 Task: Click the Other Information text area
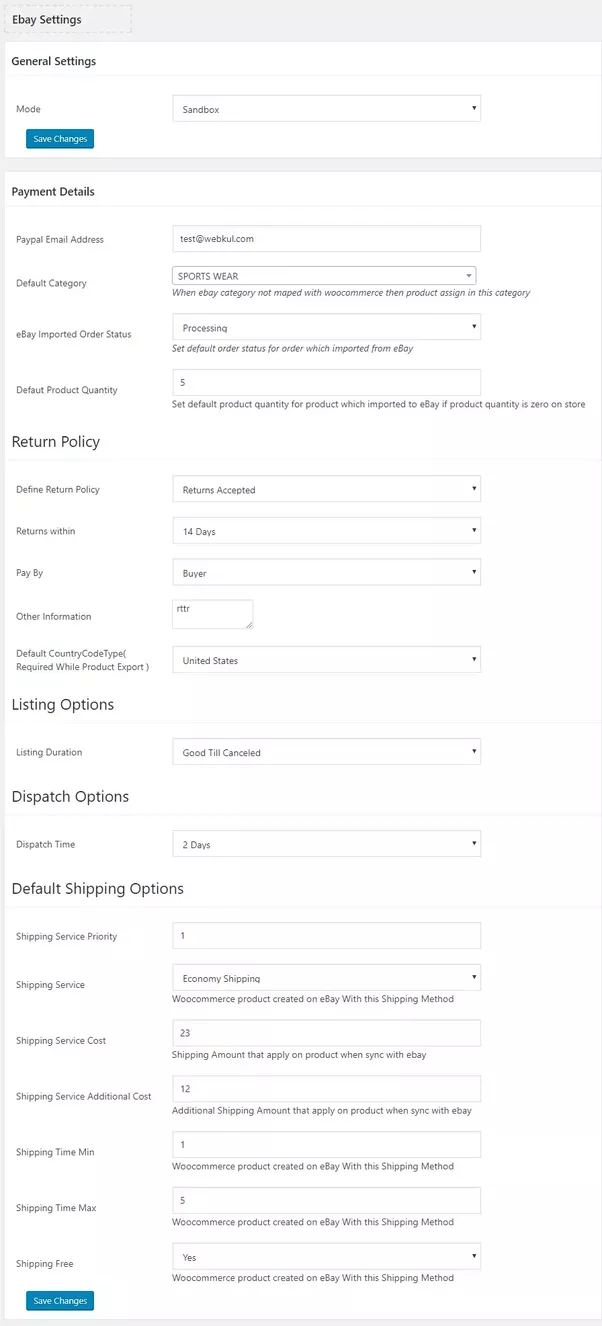tap(212, 614)
